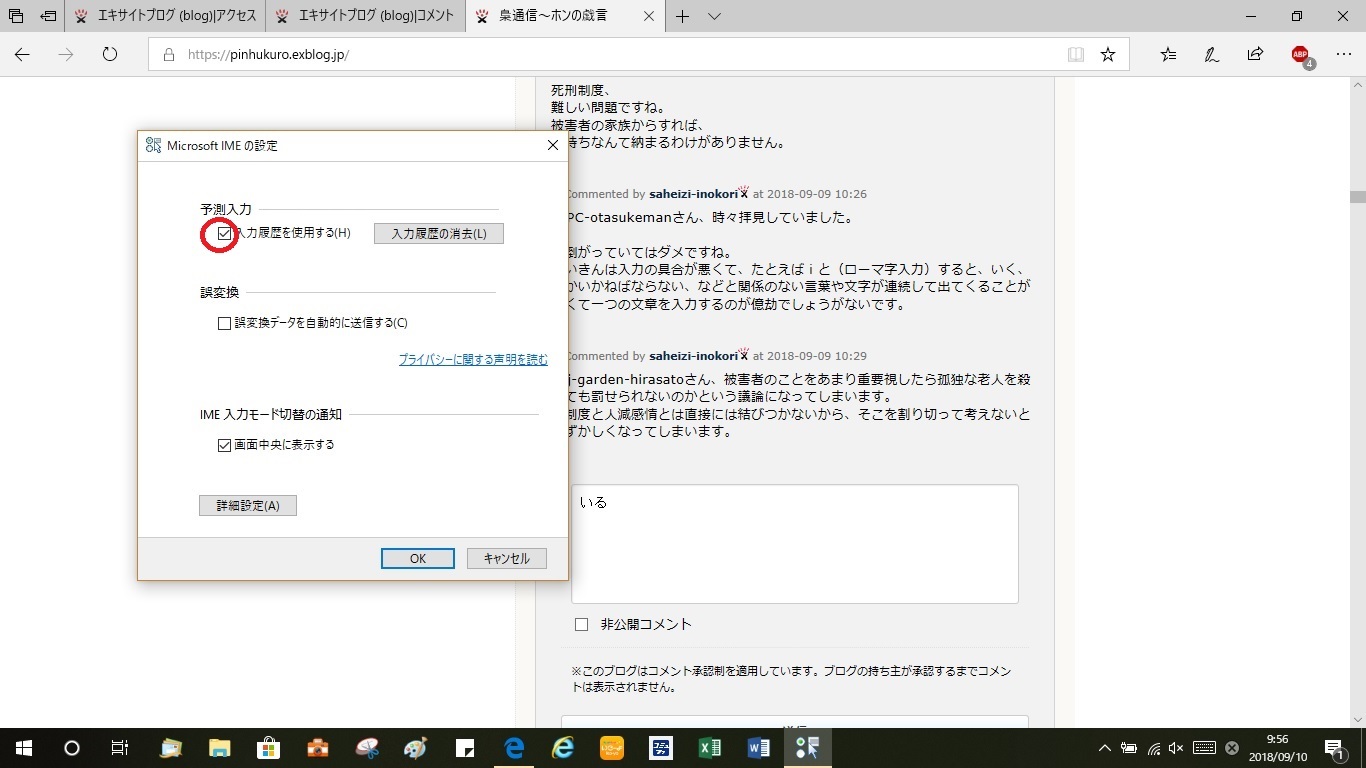Add page to favorites star
The width and height of the screenshot is (1366, 768).
point(1108,55)
